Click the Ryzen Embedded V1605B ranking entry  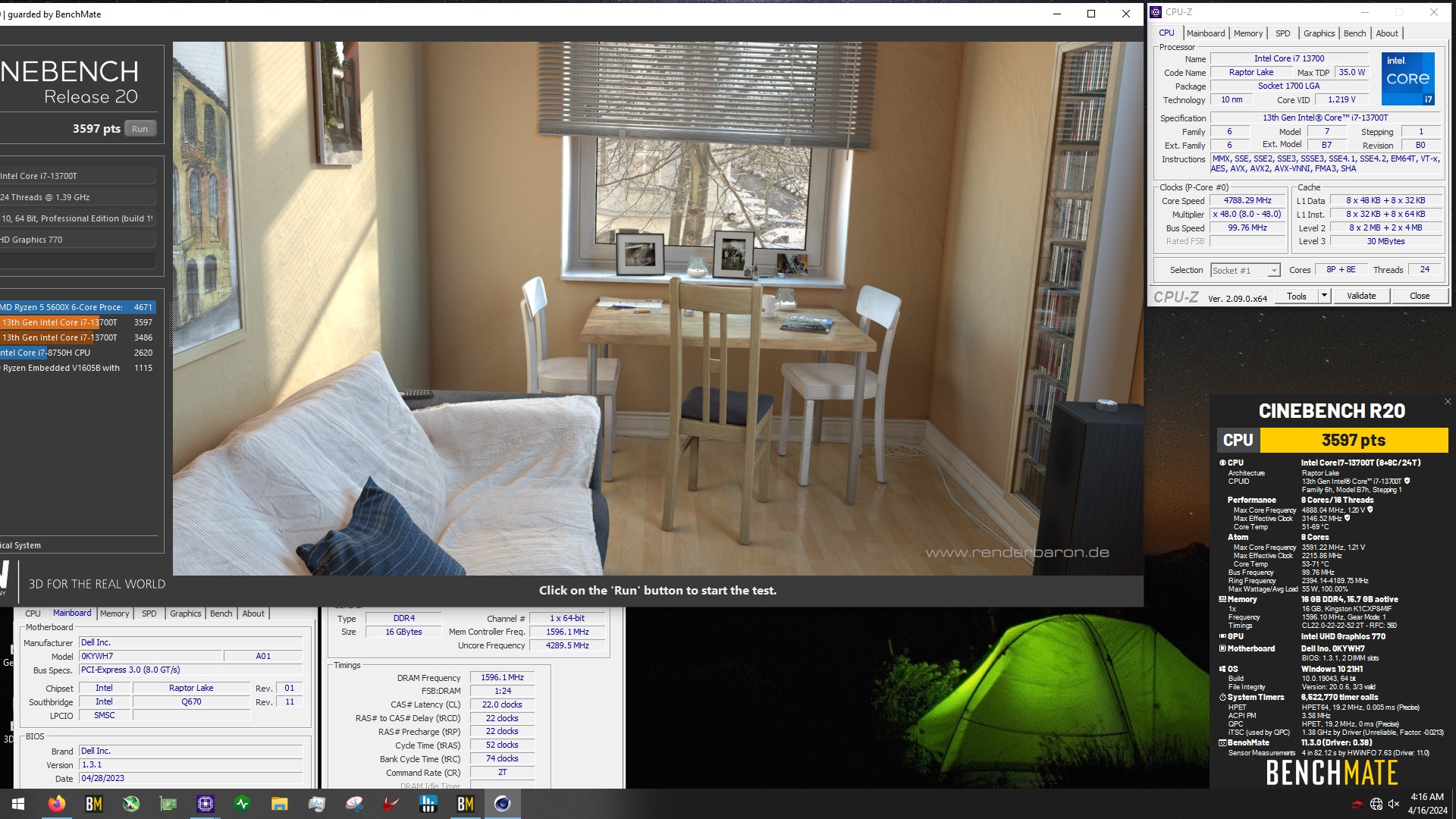[78, 368]
